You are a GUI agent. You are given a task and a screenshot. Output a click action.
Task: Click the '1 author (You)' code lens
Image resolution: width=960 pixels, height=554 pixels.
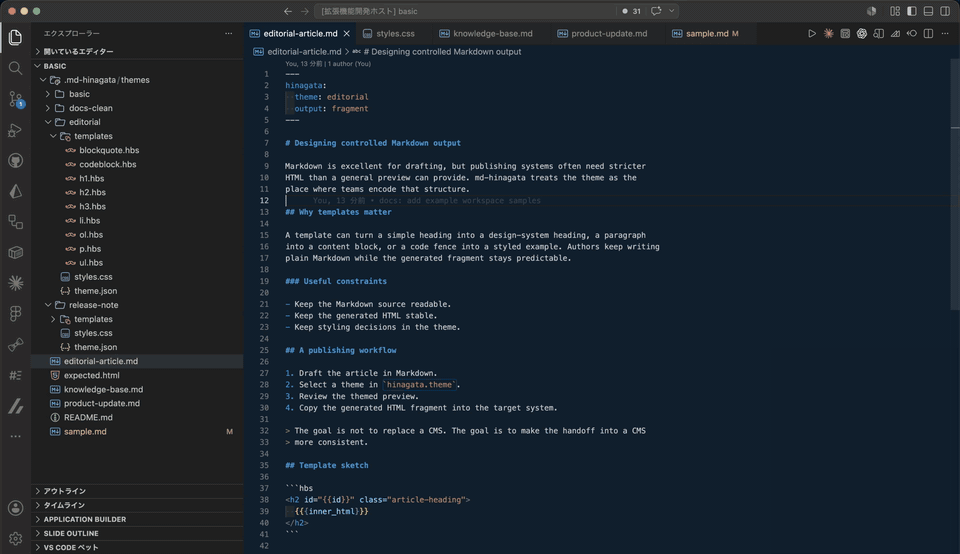point(349,64)
